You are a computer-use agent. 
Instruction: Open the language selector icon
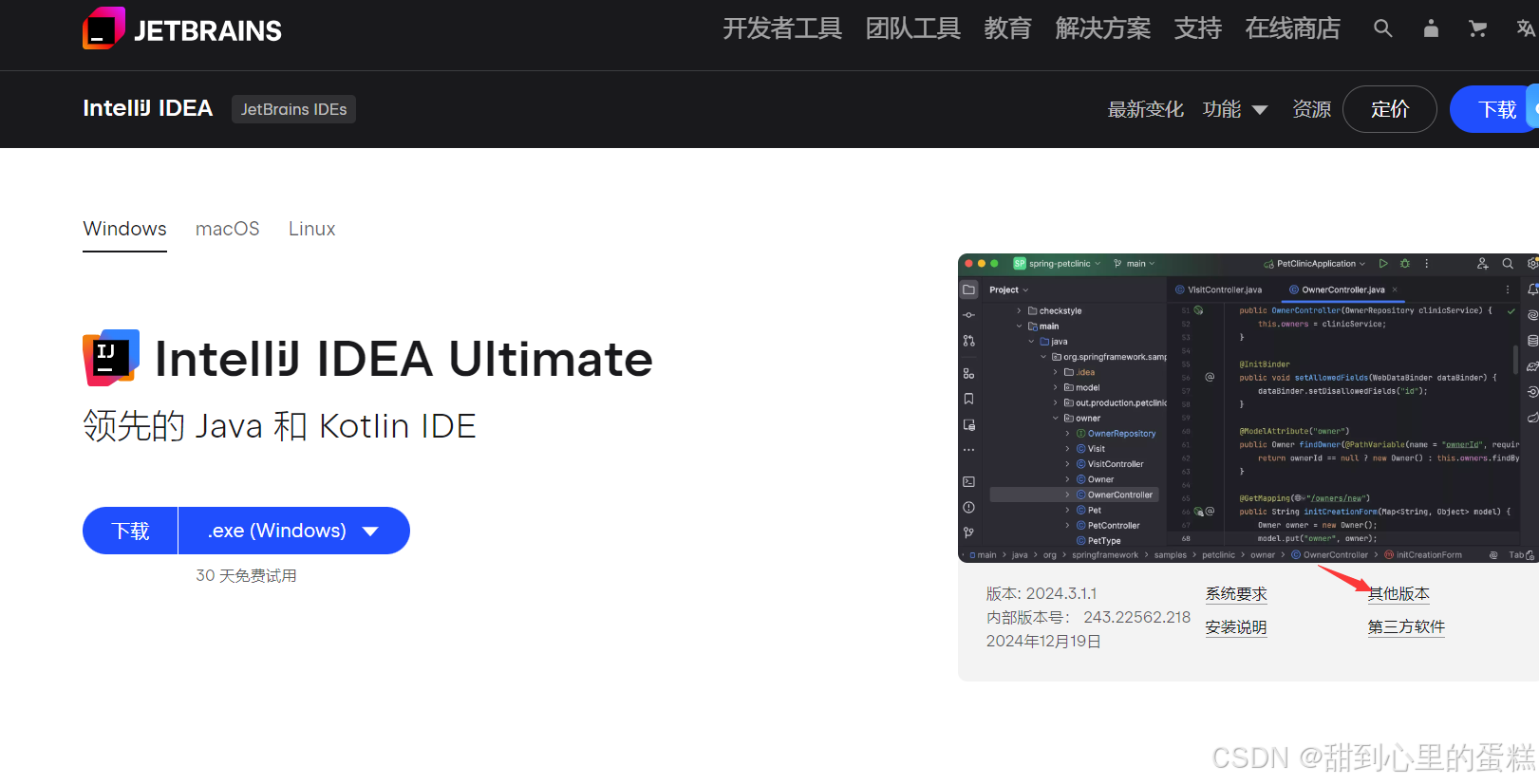[1526, 28]
